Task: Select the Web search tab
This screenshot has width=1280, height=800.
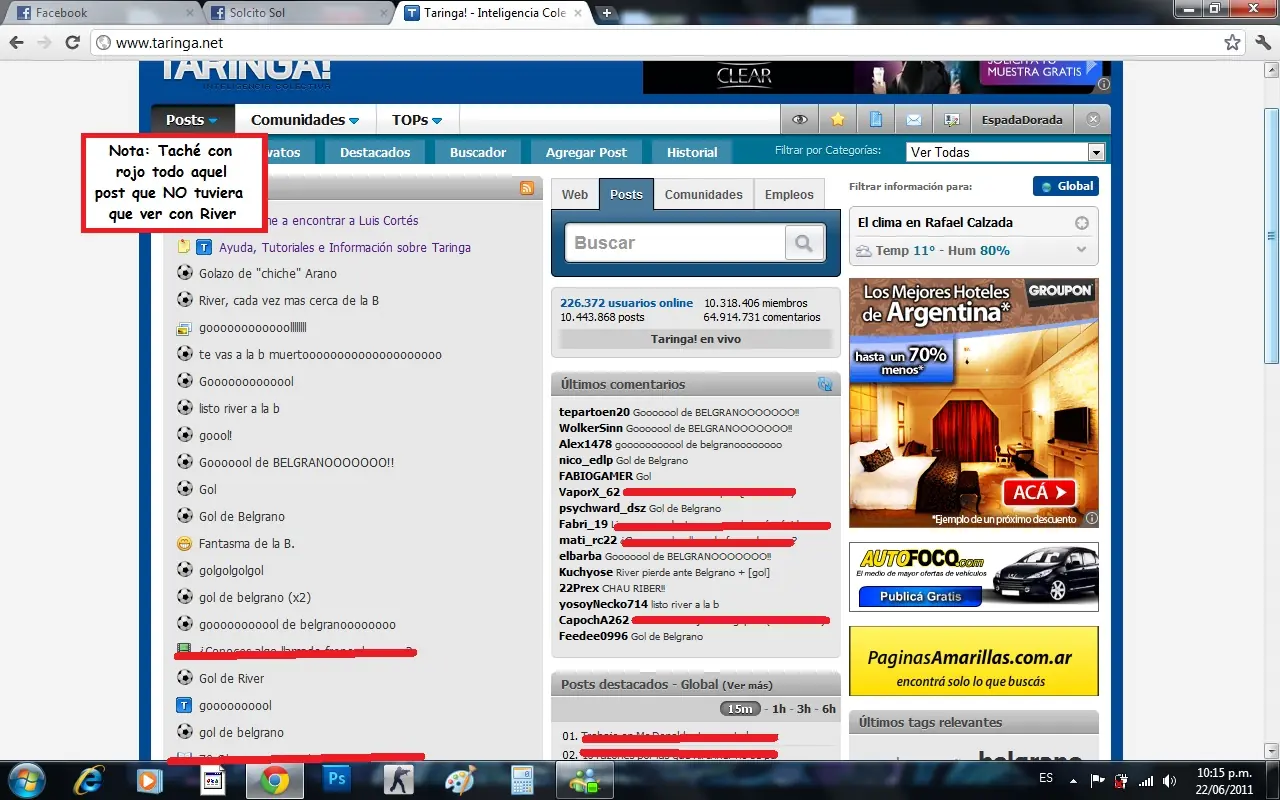Action: coord(575,194)
